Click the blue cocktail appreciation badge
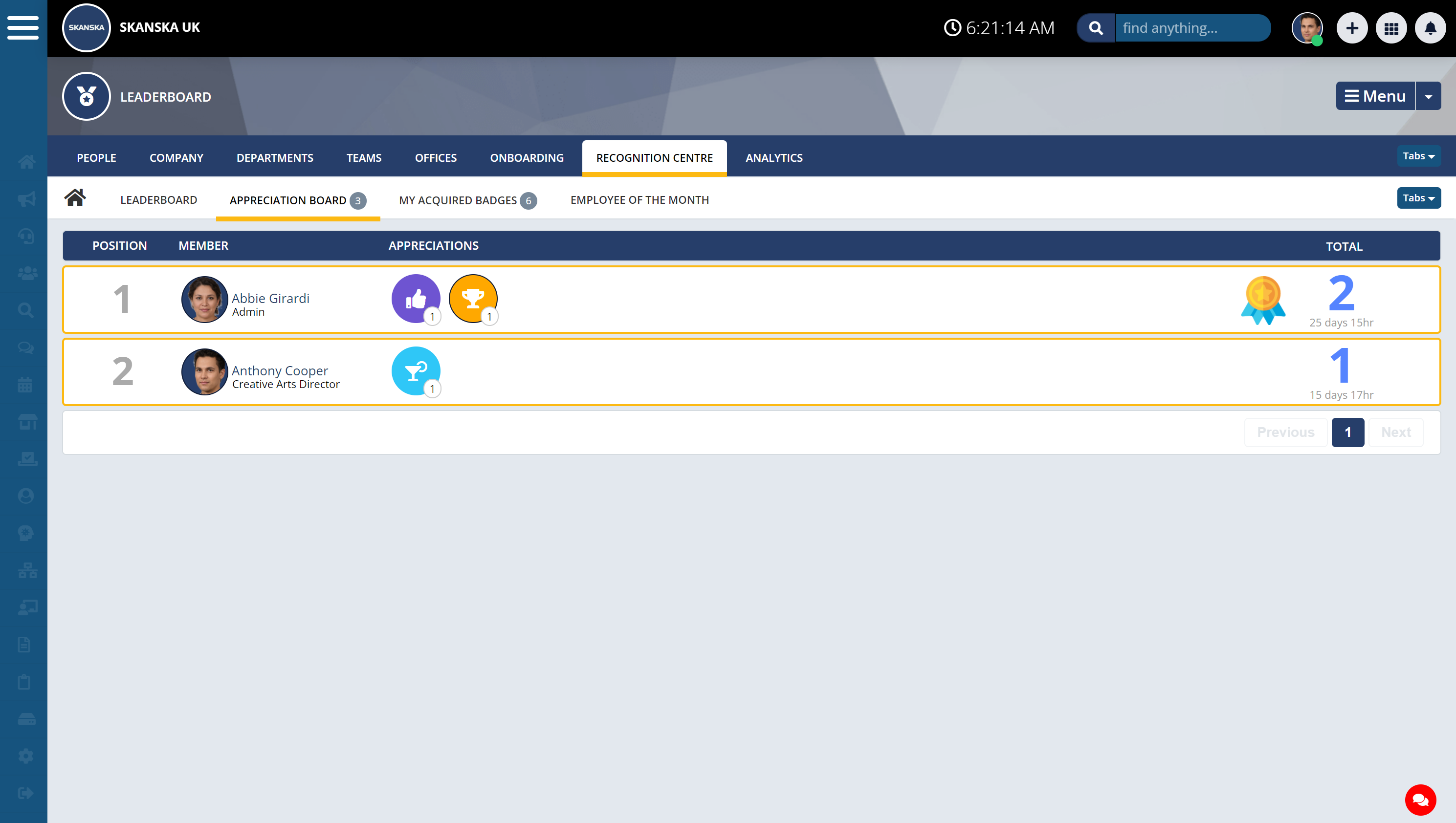 (x=416, y=371)
